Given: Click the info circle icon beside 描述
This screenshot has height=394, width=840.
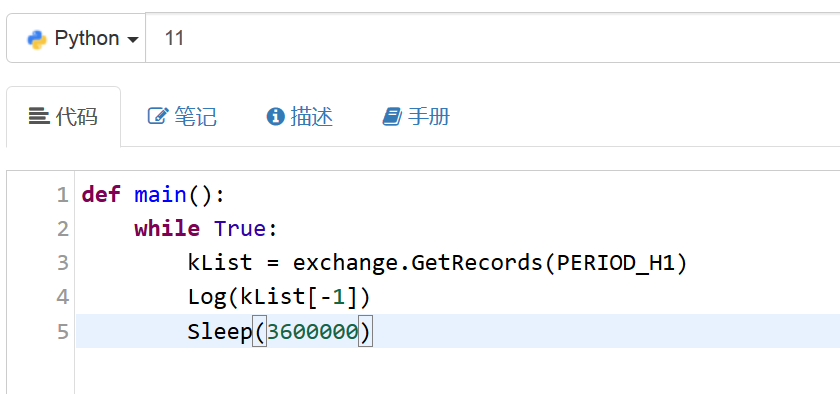Looking at the screenshot, I should [275, 116].
